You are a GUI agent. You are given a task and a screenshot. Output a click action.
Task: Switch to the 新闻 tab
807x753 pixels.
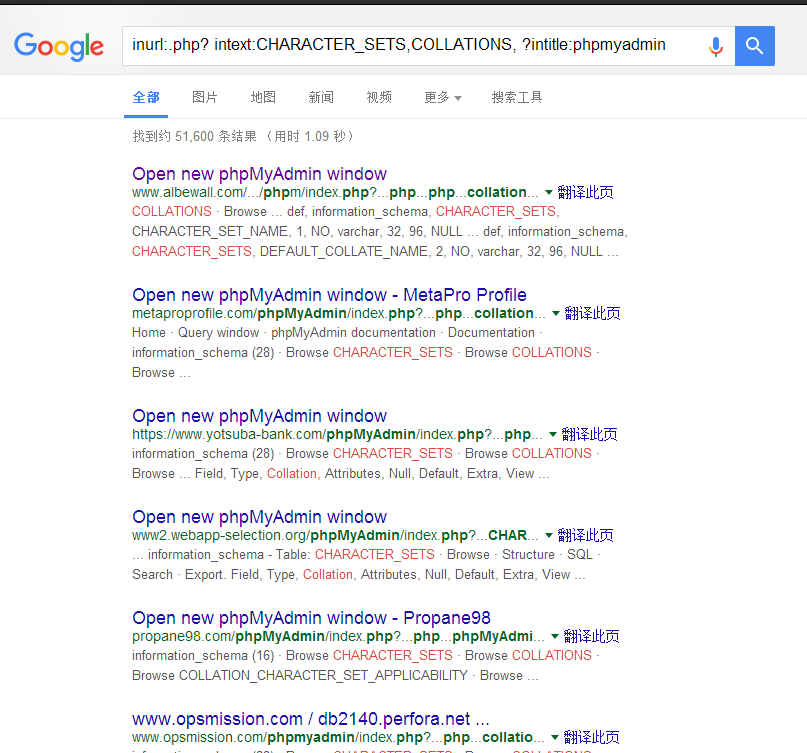[x=321, y=97]
